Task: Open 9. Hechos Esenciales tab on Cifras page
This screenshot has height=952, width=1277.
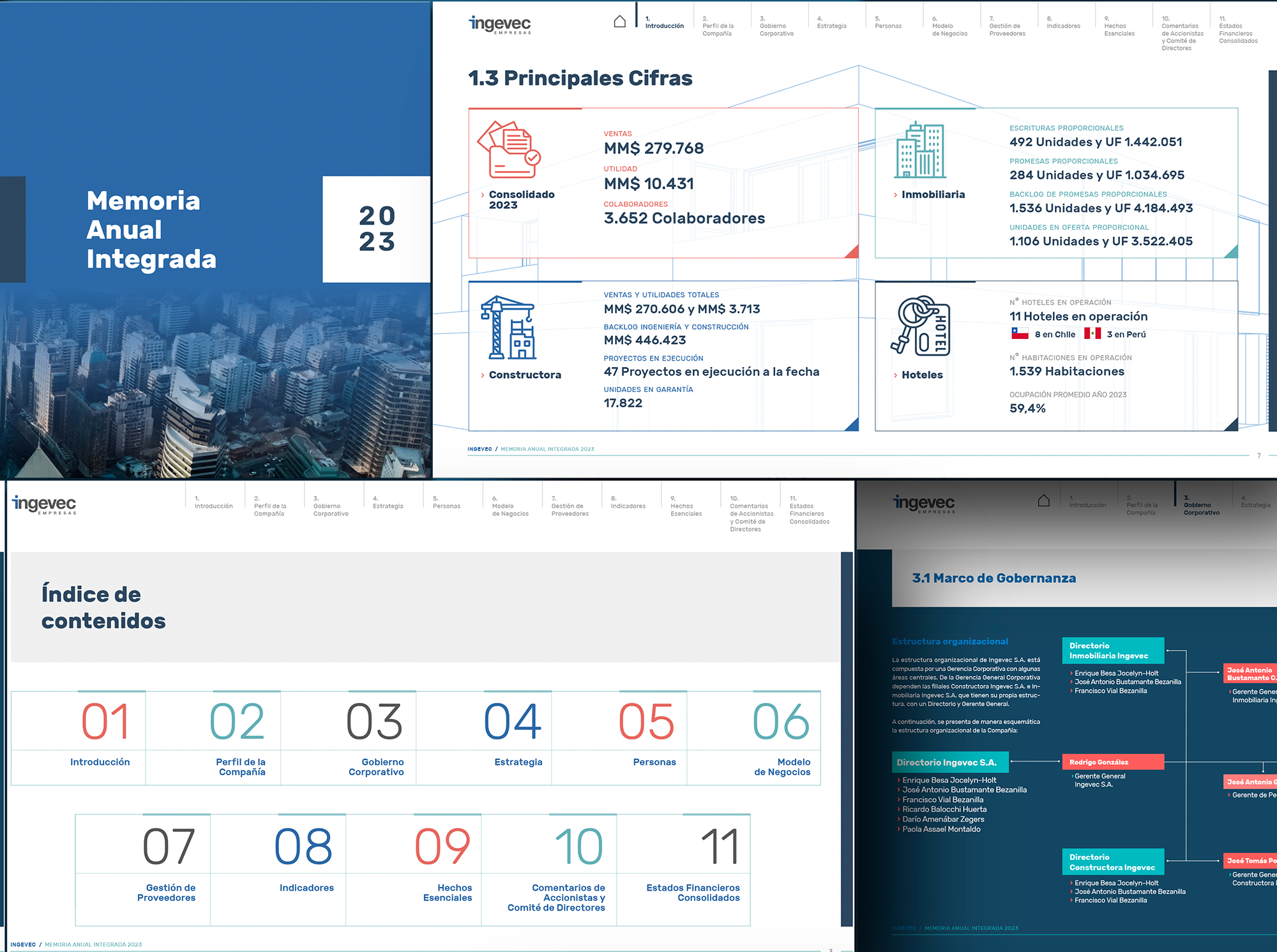Action: pos(1119,26)
